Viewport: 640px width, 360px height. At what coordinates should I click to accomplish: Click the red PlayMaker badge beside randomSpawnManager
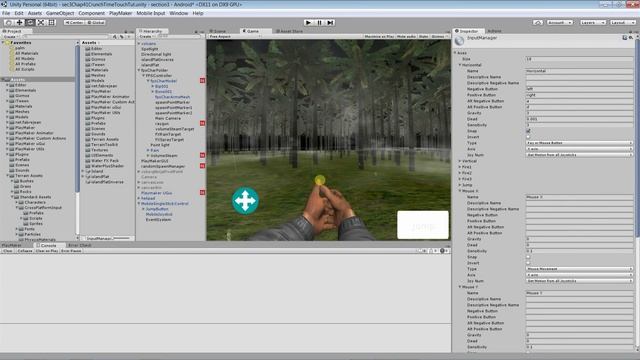pyautogui.click(x=202, y=166)
